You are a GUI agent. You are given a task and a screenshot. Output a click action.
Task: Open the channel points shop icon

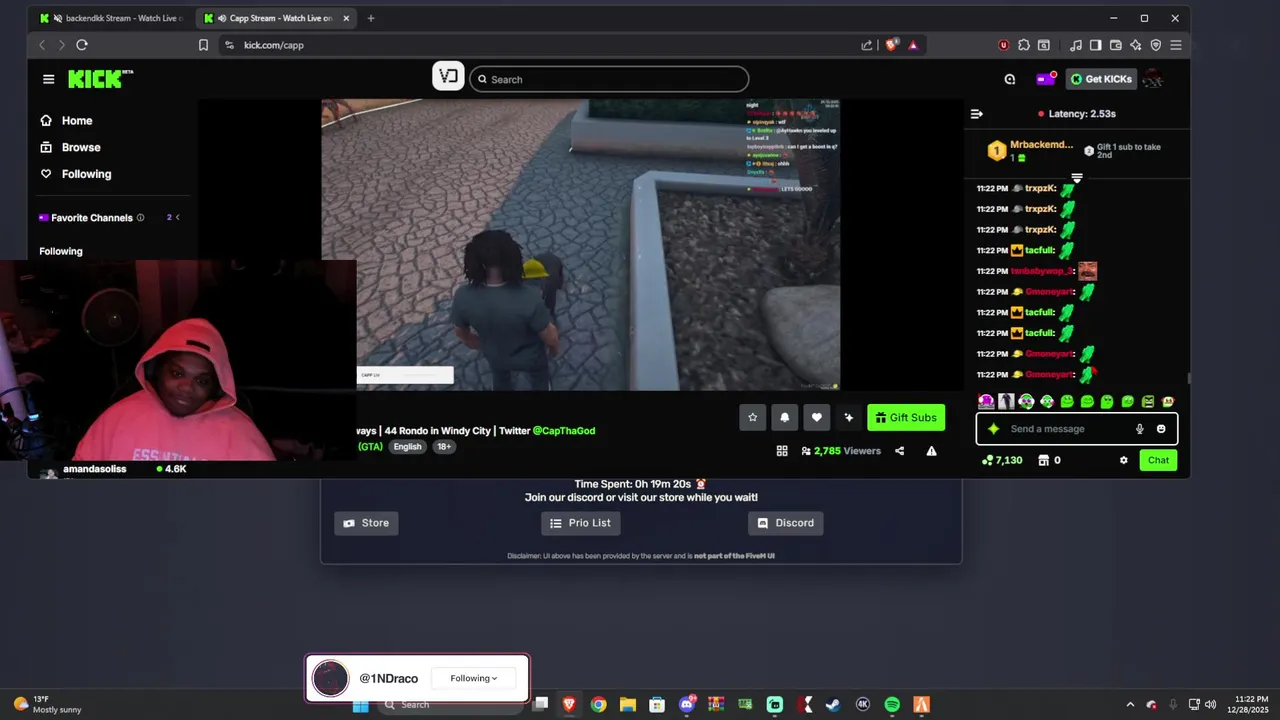pos(1043,460)
